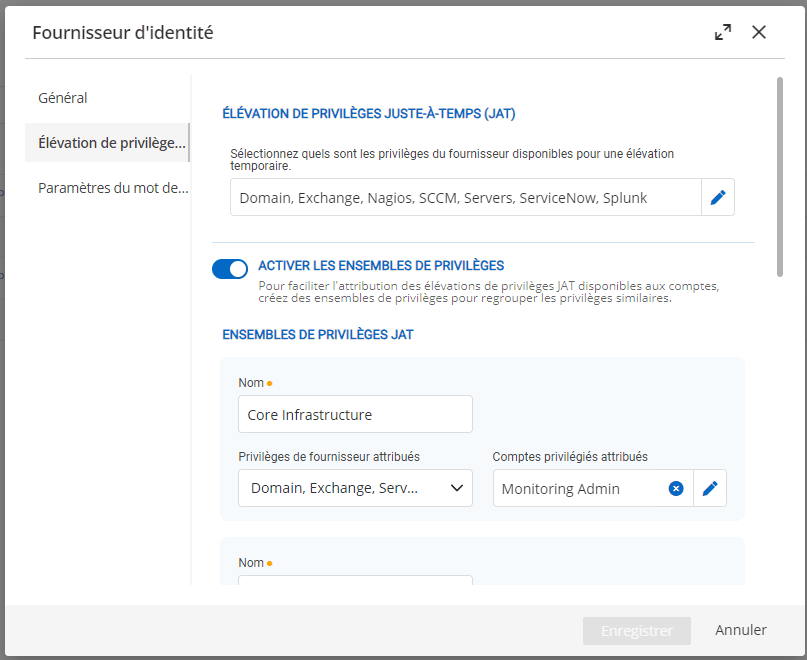Edit the JAT provider privileges list

(x=717, y=198)
